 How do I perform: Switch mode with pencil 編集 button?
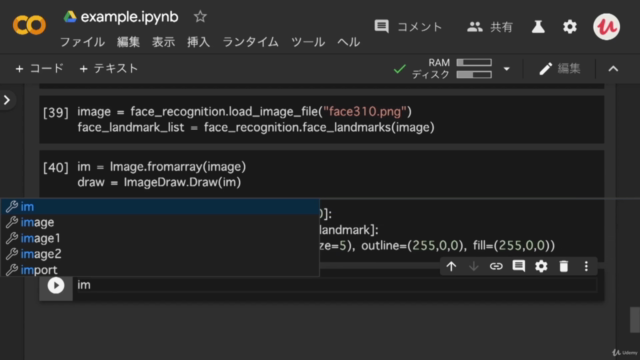(560, 69)
